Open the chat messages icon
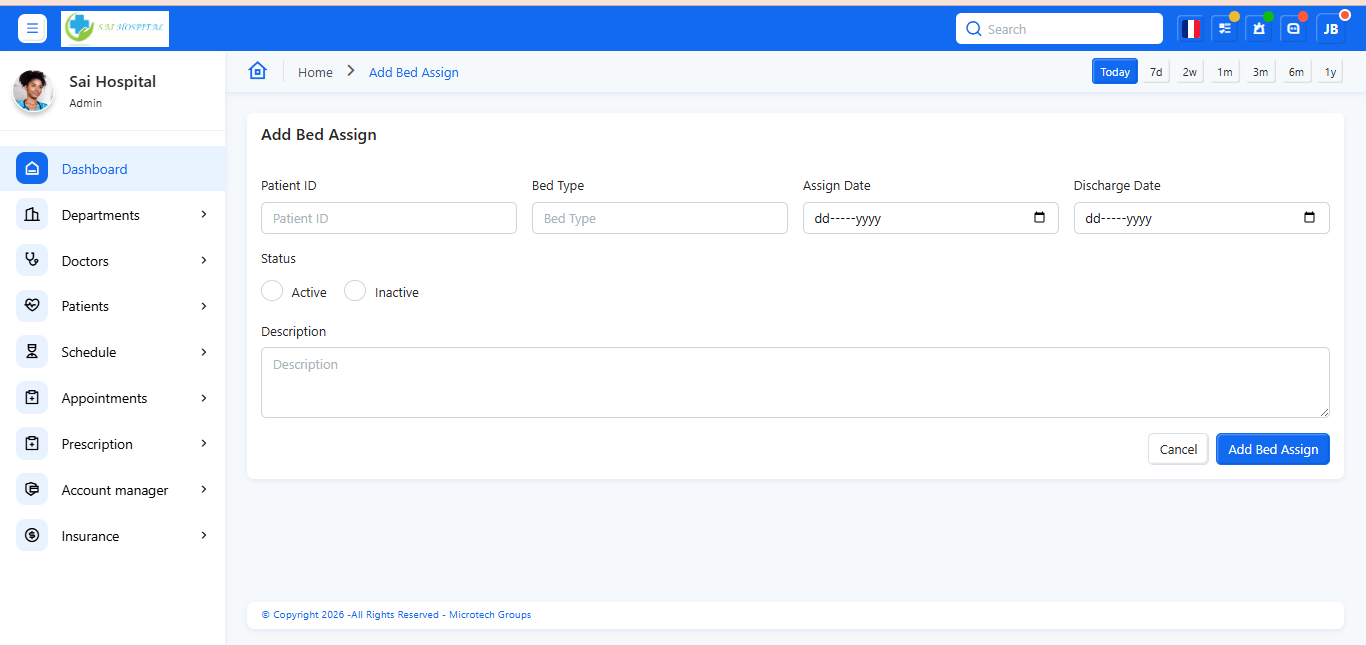This screenshot has width=1366, height=645. tap(1294, 29)
